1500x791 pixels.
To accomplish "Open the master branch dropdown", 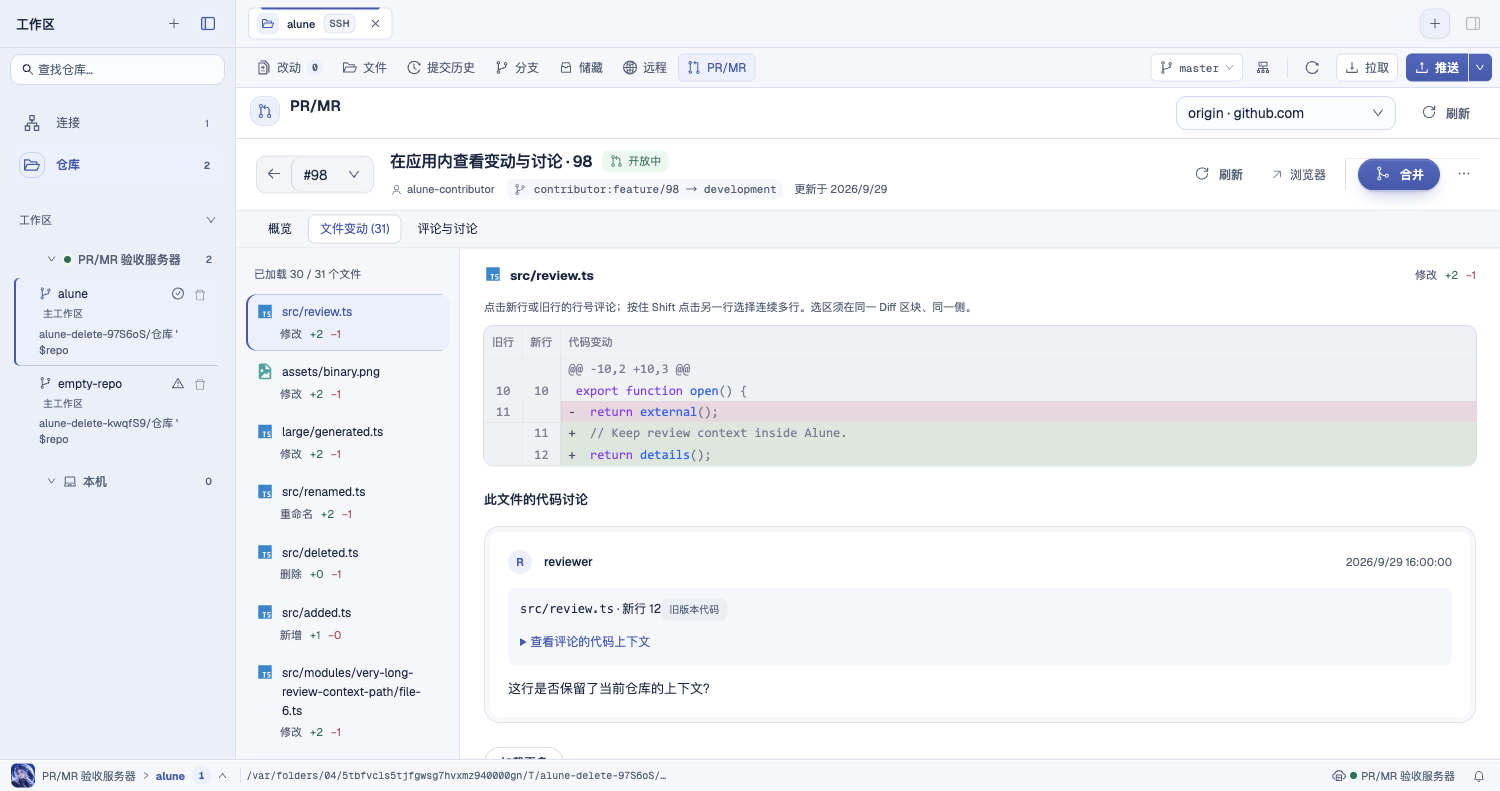I will (1197, 68).
